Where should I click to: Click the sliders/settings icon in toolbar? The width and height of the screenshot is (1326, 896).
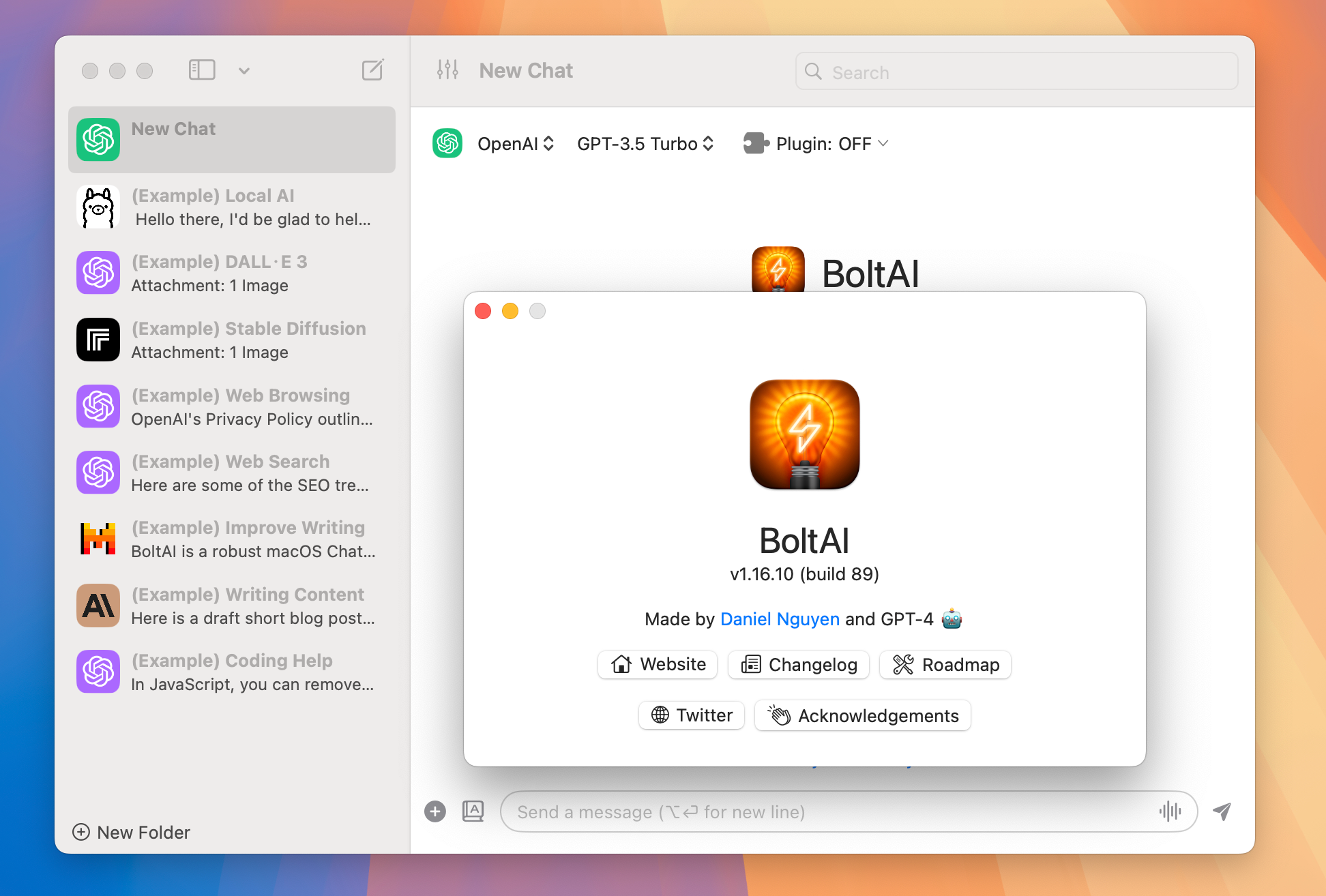[448, 69]
